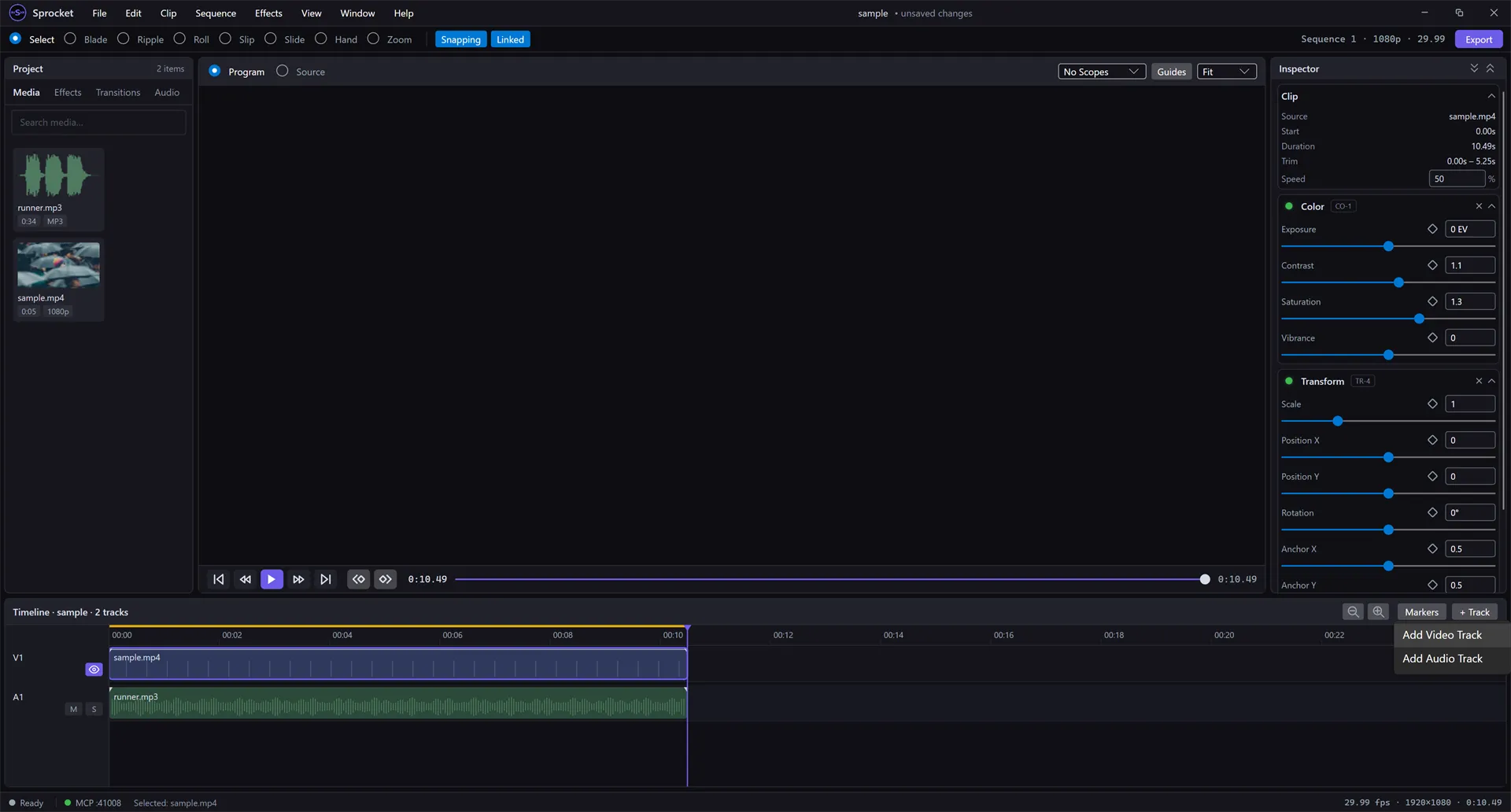Click the Sprocket app logo
The width and height of the screenshot is (1511, 812).
point(17,13)
